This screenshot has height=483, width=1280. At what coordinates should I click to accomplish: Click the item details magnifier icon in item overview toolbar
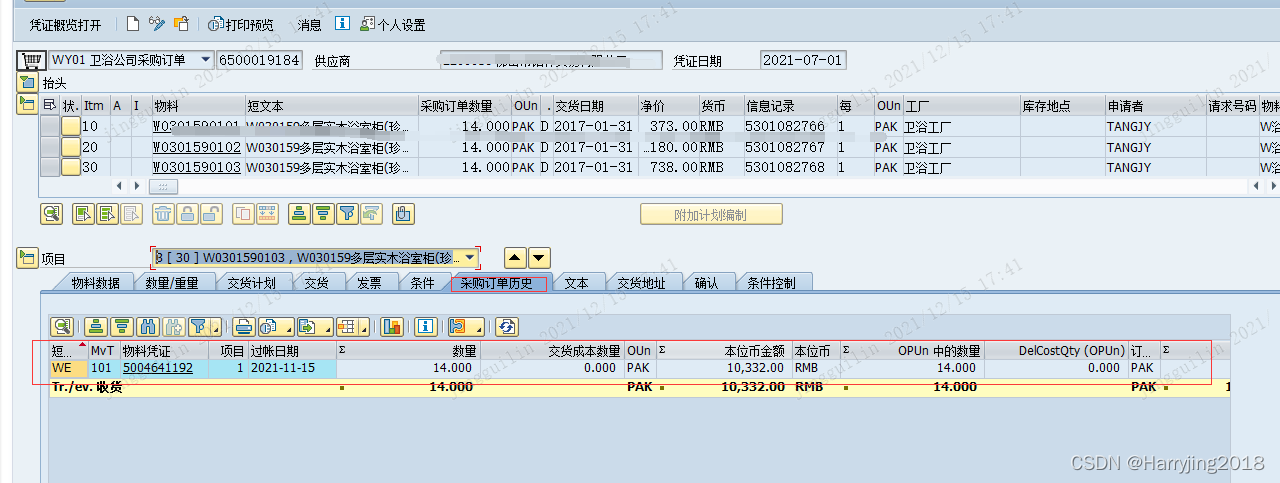tap(51, 213)
